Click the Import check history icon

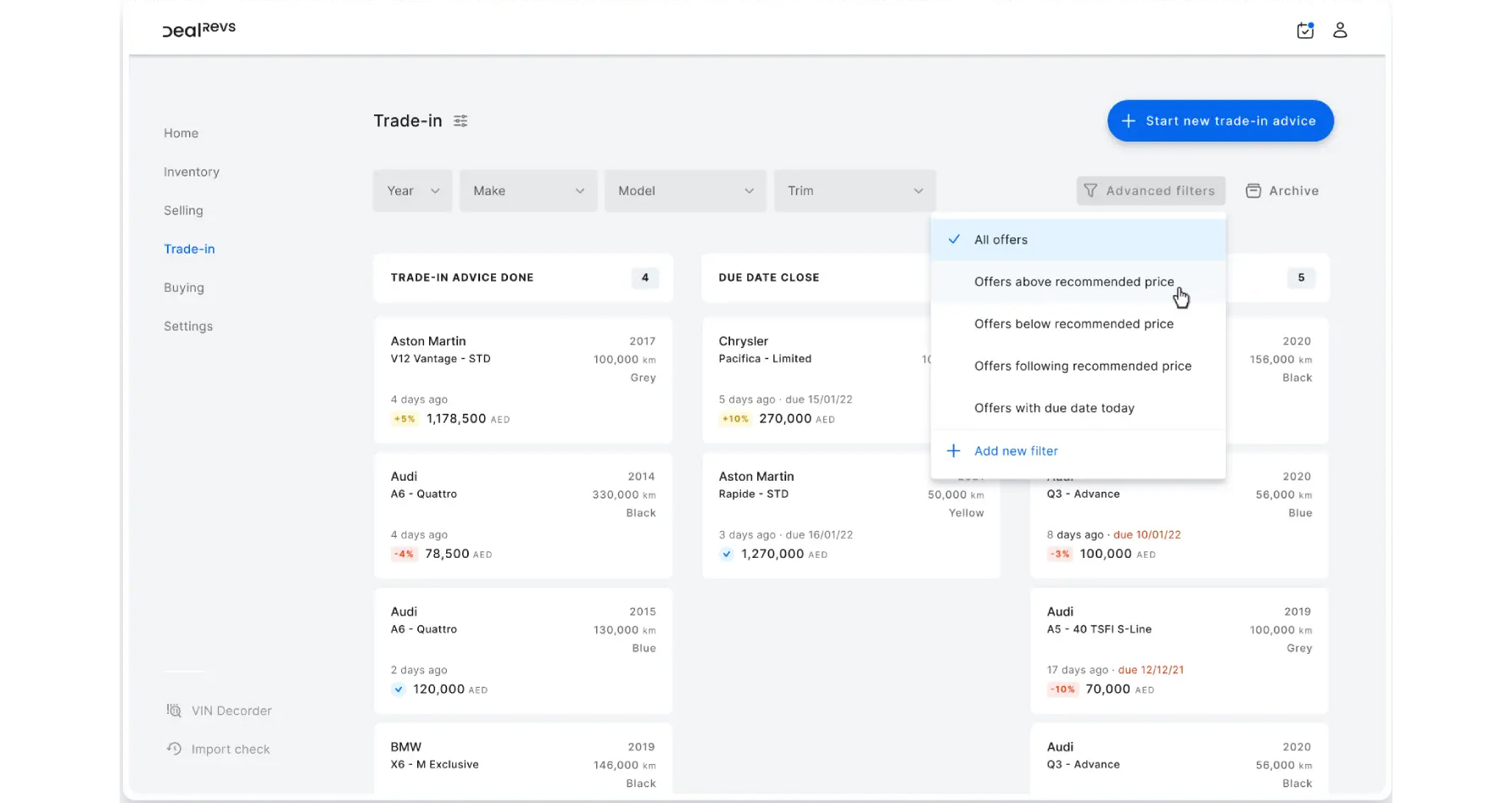(x=174, y=749)
